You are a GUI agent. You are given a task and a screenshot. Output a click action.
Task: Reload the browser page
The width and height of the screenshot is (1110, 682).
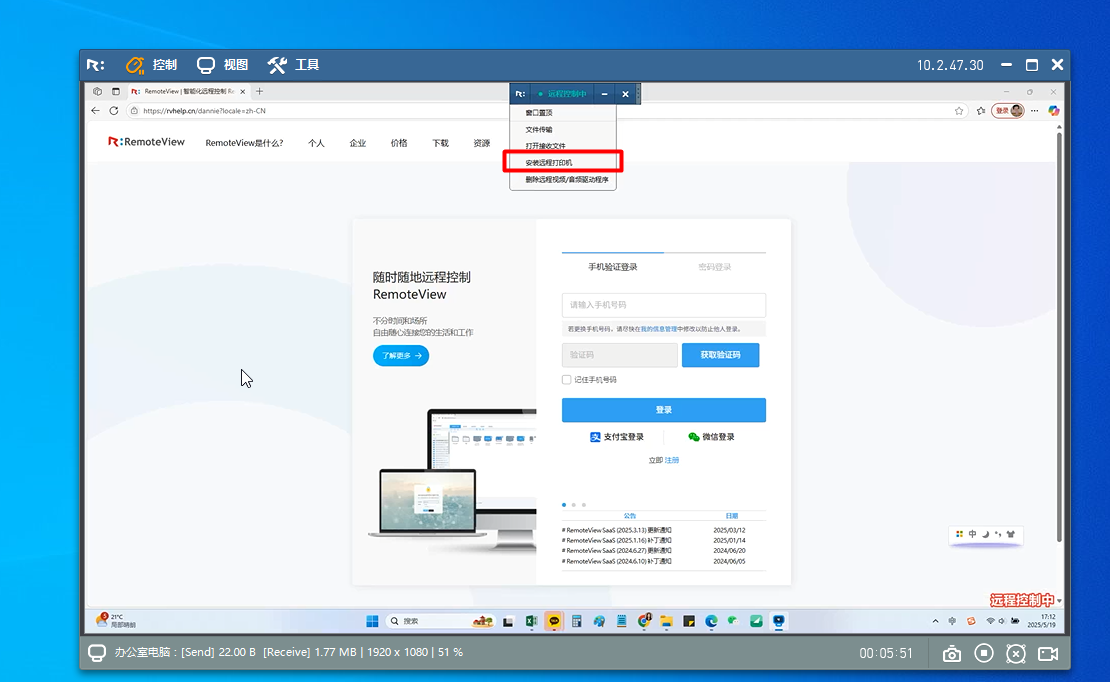coord(113,110)
